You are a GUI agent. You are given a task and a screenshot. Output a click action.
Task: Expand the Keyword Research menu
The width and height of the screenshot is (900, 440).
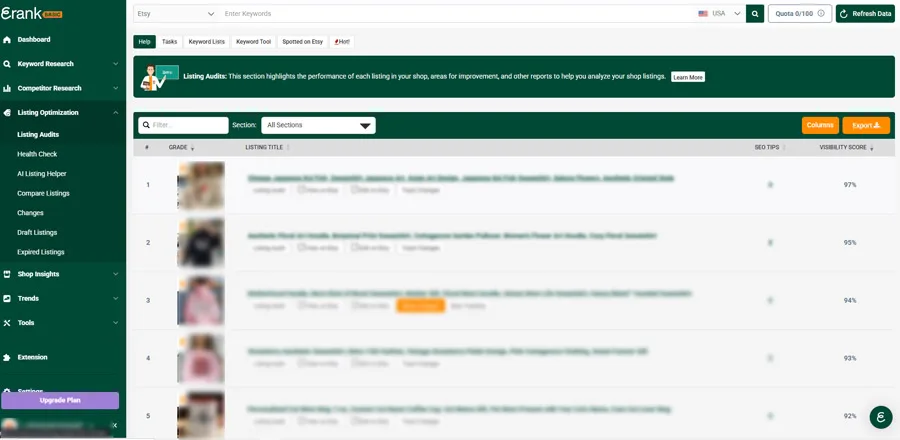pyautogui.click(x=115, y=64)
